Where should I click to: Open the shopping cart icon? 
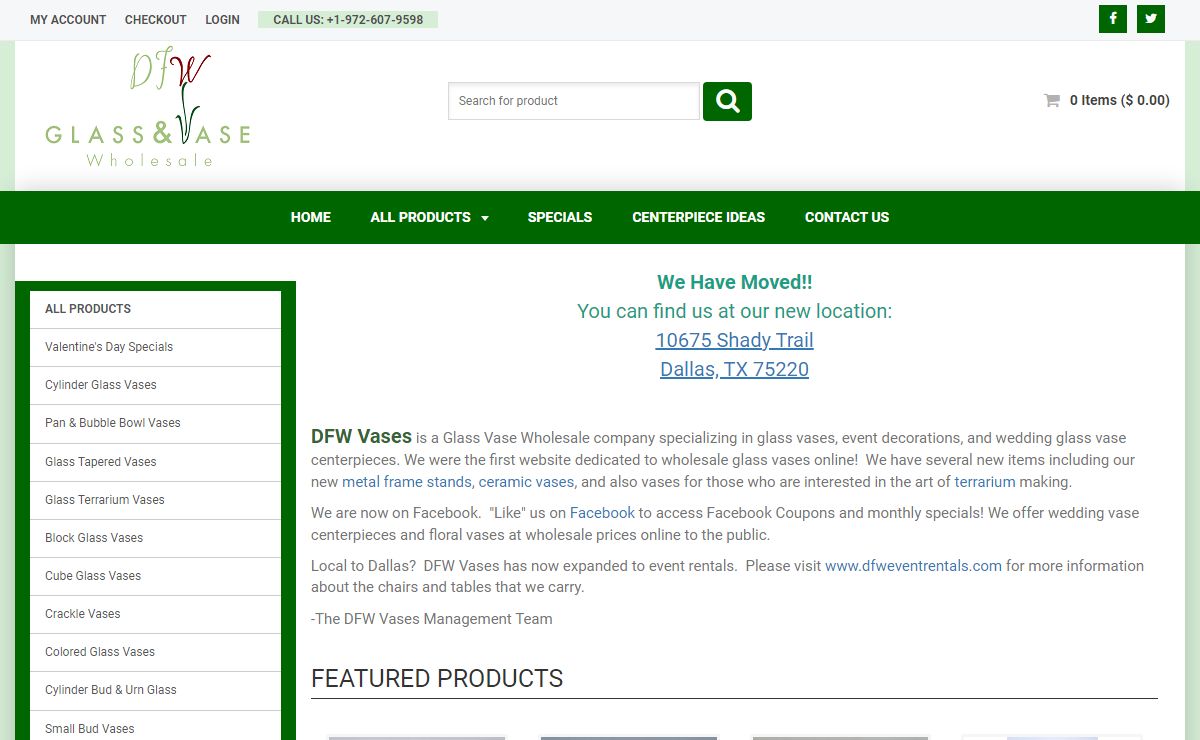pos(1052,100)
